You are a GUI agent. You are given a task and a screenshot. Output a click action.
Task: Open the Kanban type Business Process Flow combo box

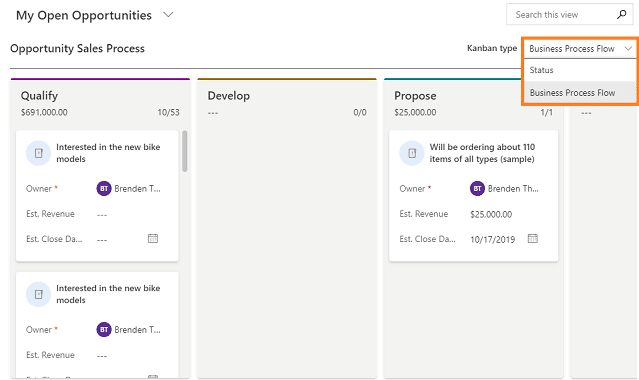580,49
